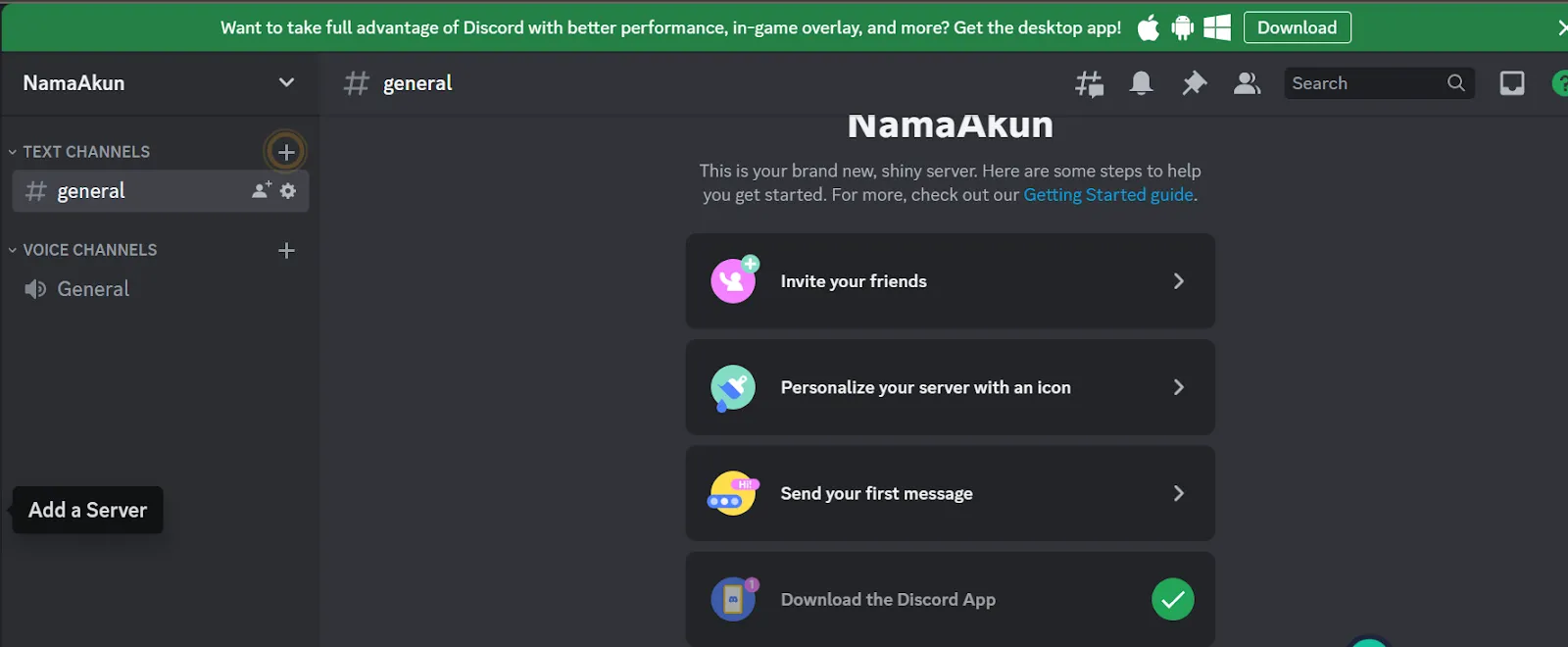Select the general text channel
This screenshot has height=647, width=1568.
(91, 191)
